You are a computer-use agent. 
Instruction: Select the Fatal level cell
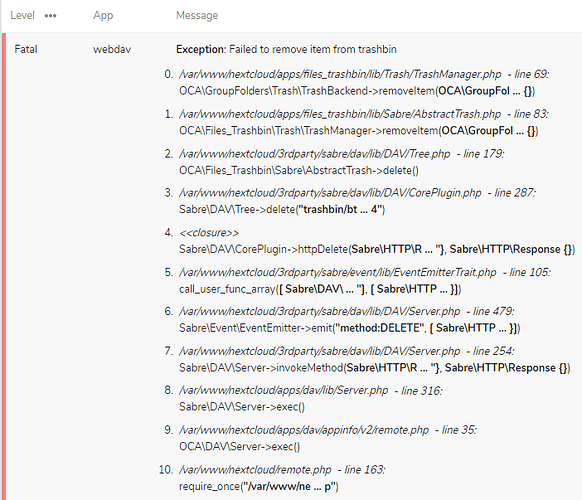pos(26,49)
